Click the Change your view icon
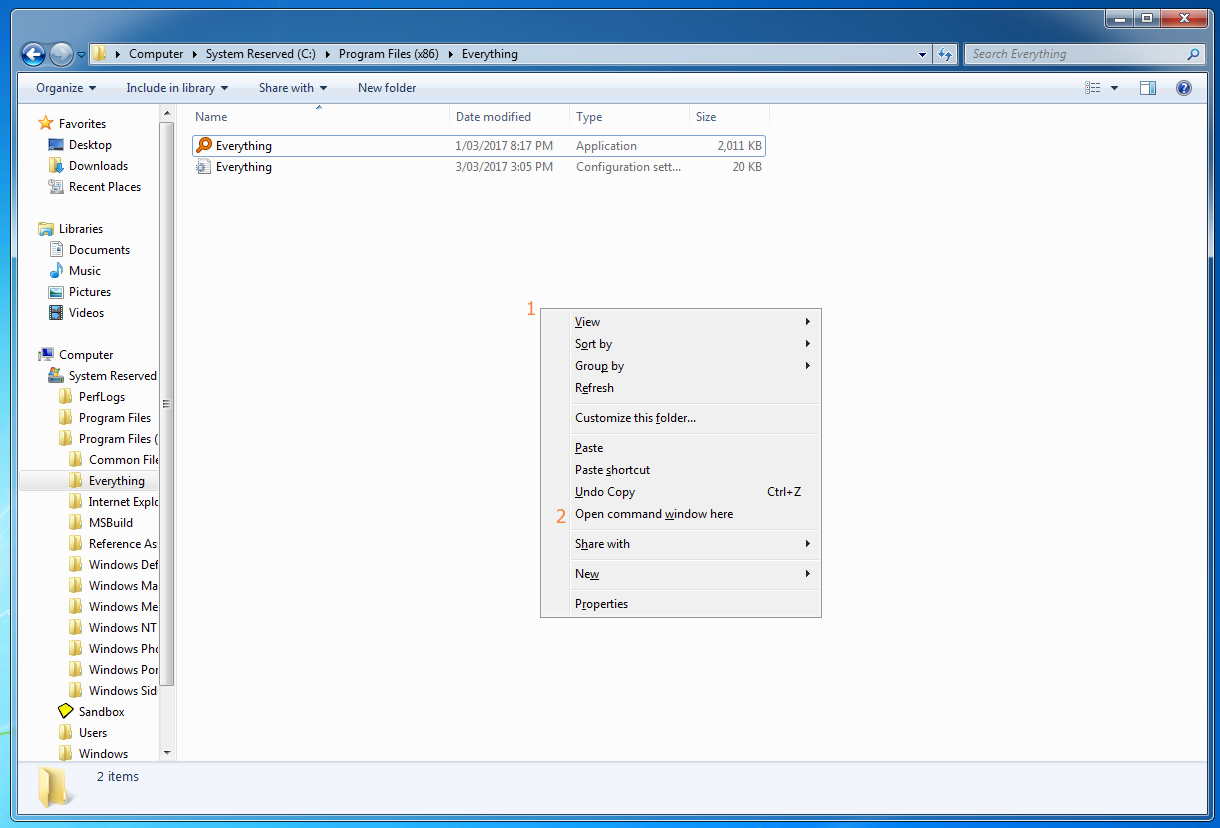This screenshot has height=828, width=1220. click(1093, 88)
